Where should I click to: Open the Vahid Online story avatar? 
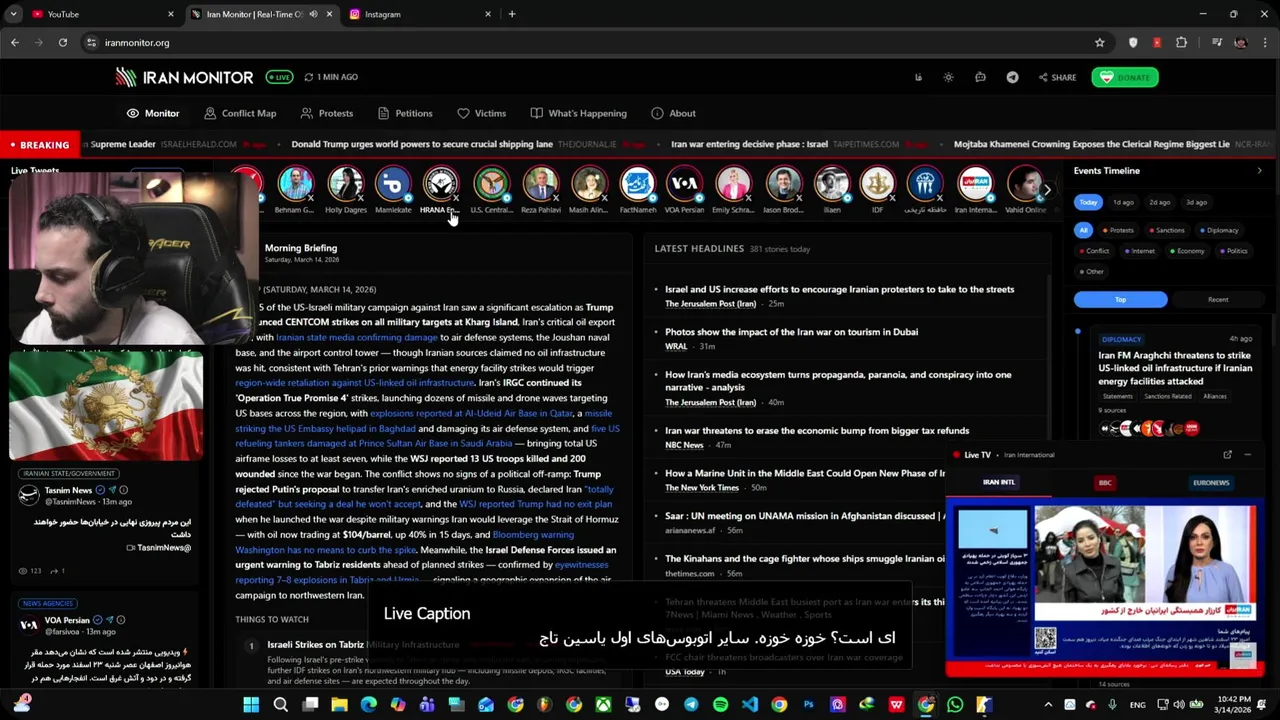click(1025, 185)
